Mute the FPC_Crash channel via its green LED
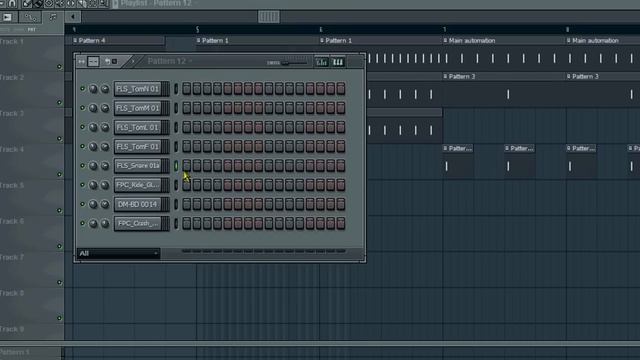 pos(82,223)
